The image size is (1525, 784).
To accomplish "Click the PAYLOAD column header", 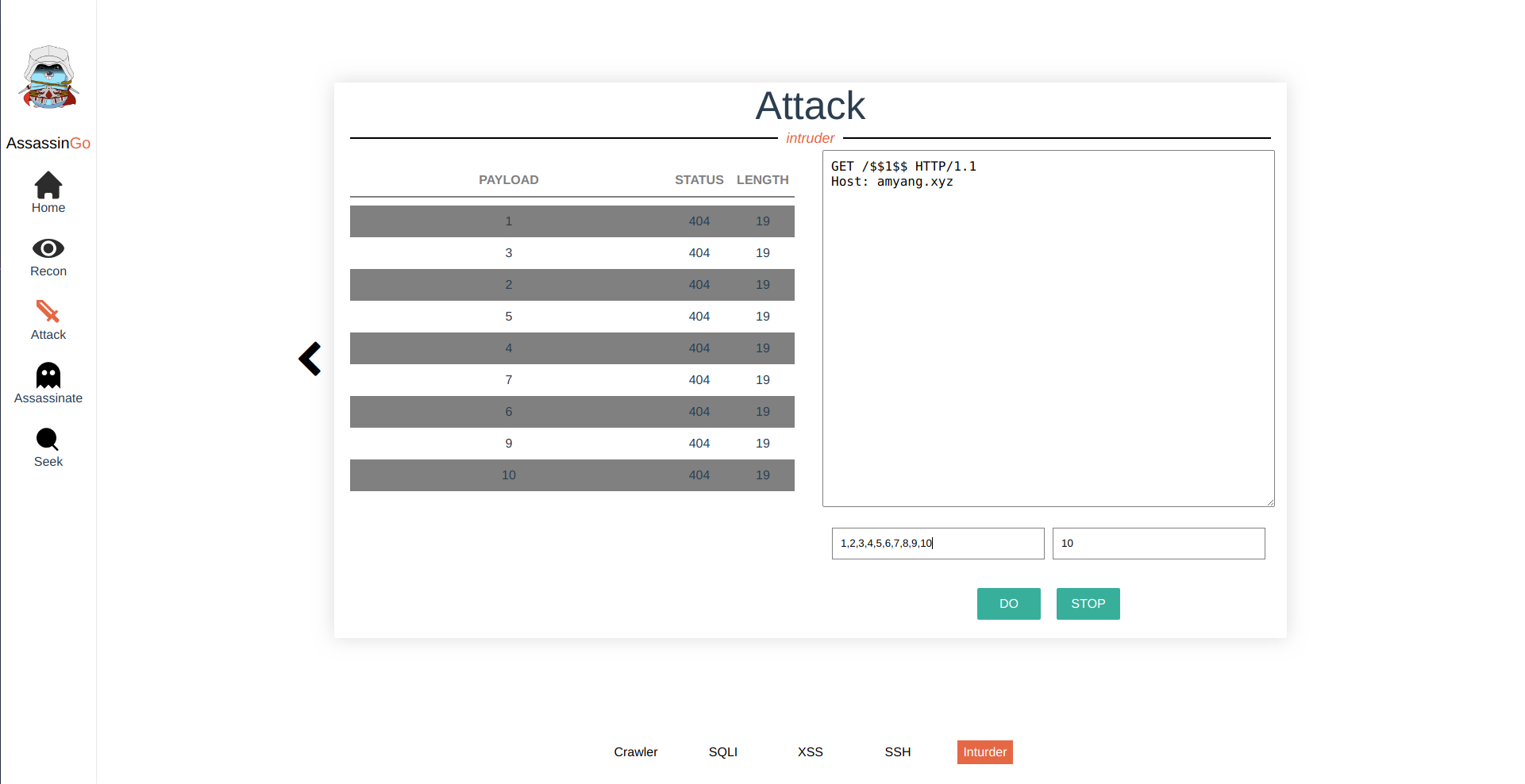I will [509, 180].
